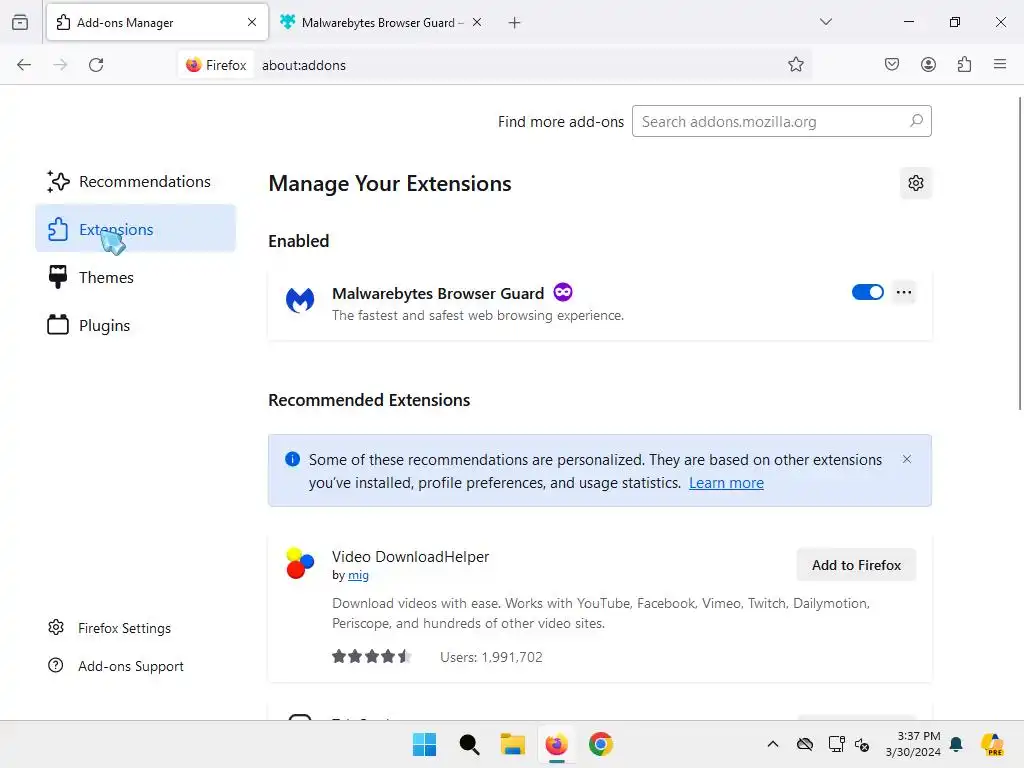Screen dimensions: 1024x768
Task: Click the taskbar clock showing 3:37 PM
Action: click(913, 744)
